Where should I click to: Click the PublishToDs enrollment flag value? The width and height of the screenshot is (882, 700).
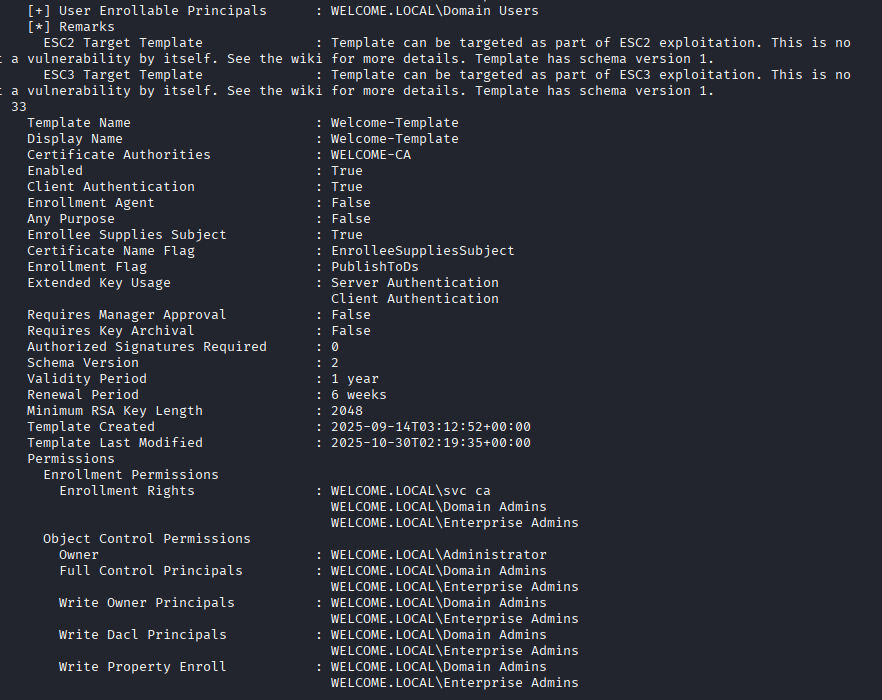point(374,267)
